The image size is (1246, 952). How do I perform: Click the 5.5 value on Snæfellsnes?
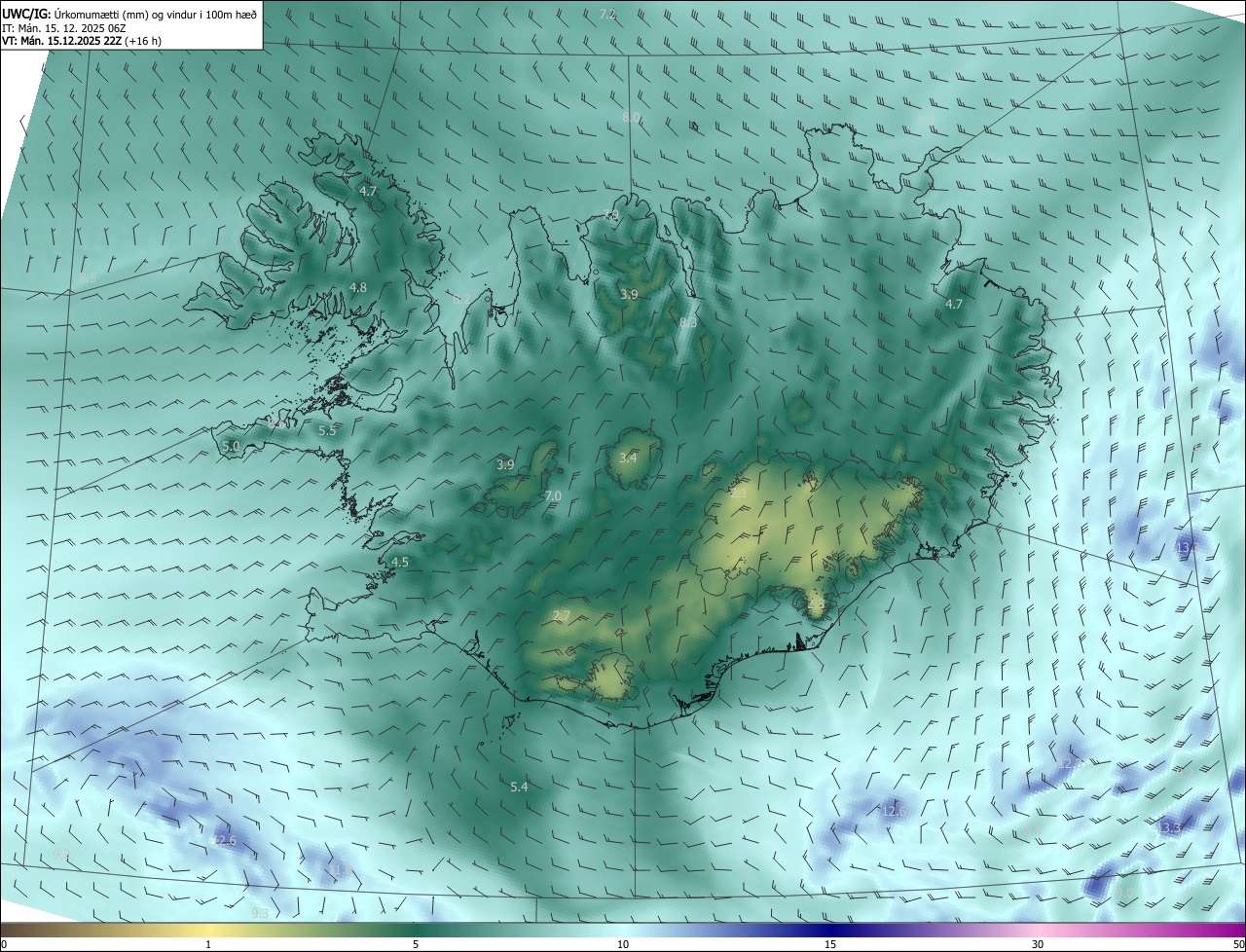click(x=327, y=430)
